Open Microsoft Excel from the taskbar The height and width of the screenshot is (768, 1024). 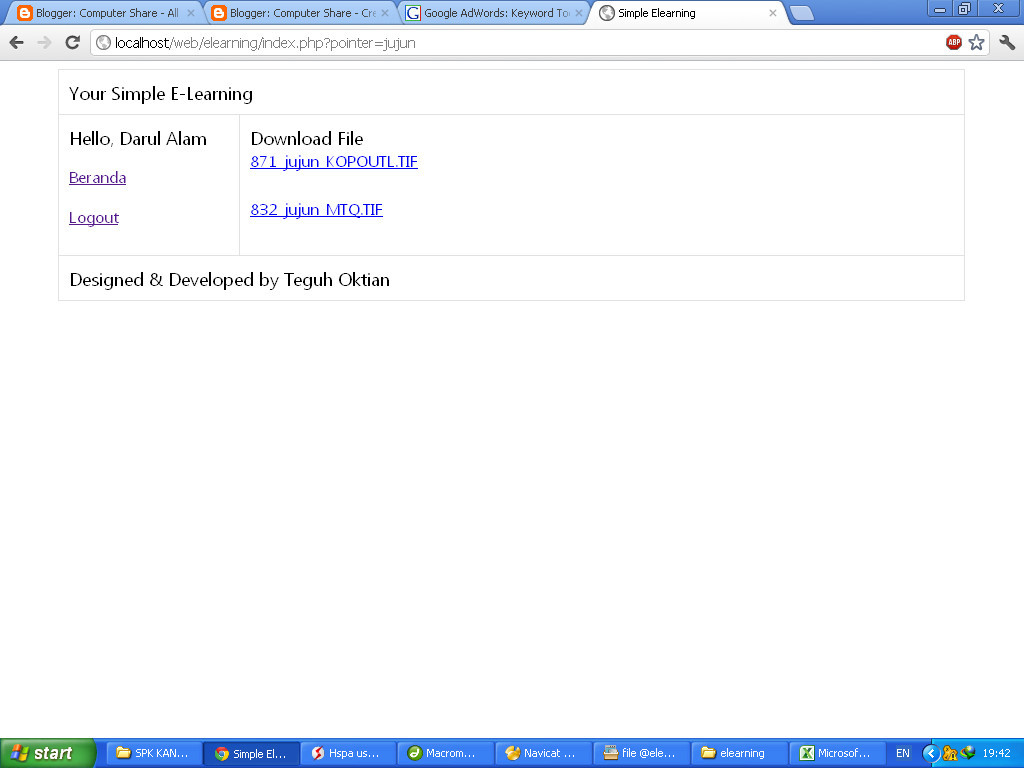(837, 753)
